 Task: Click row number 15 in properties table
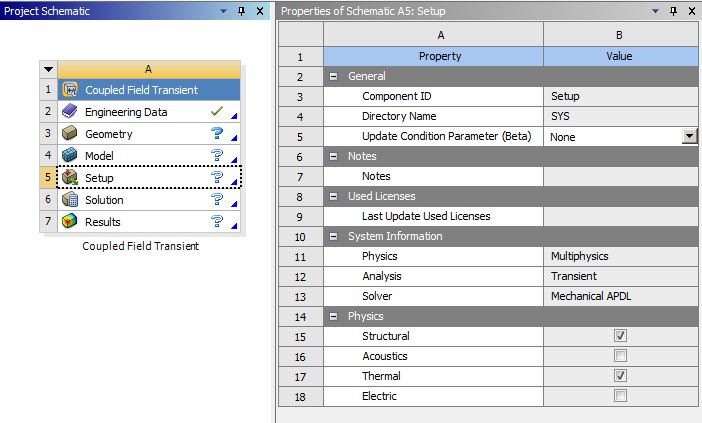coord(300,336)
